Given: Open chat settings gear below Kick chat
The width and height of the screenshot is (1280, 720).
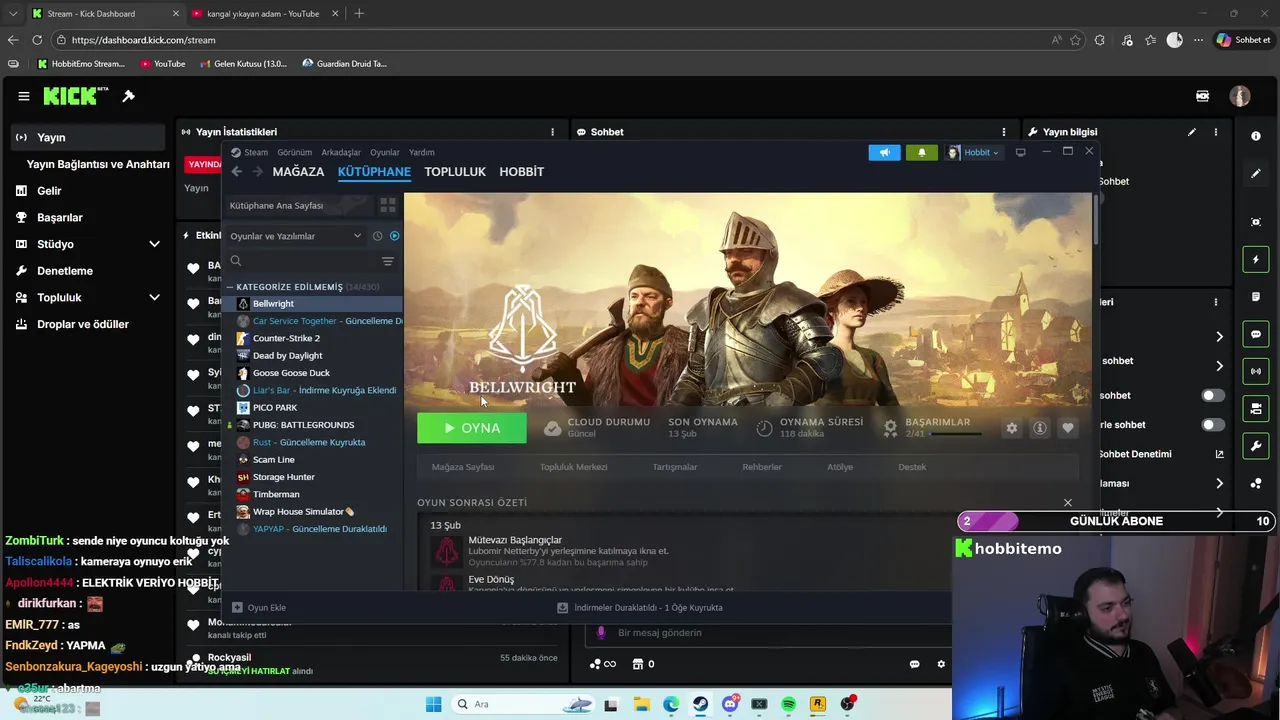Looking at the screenshot, I should click(941, 664).
